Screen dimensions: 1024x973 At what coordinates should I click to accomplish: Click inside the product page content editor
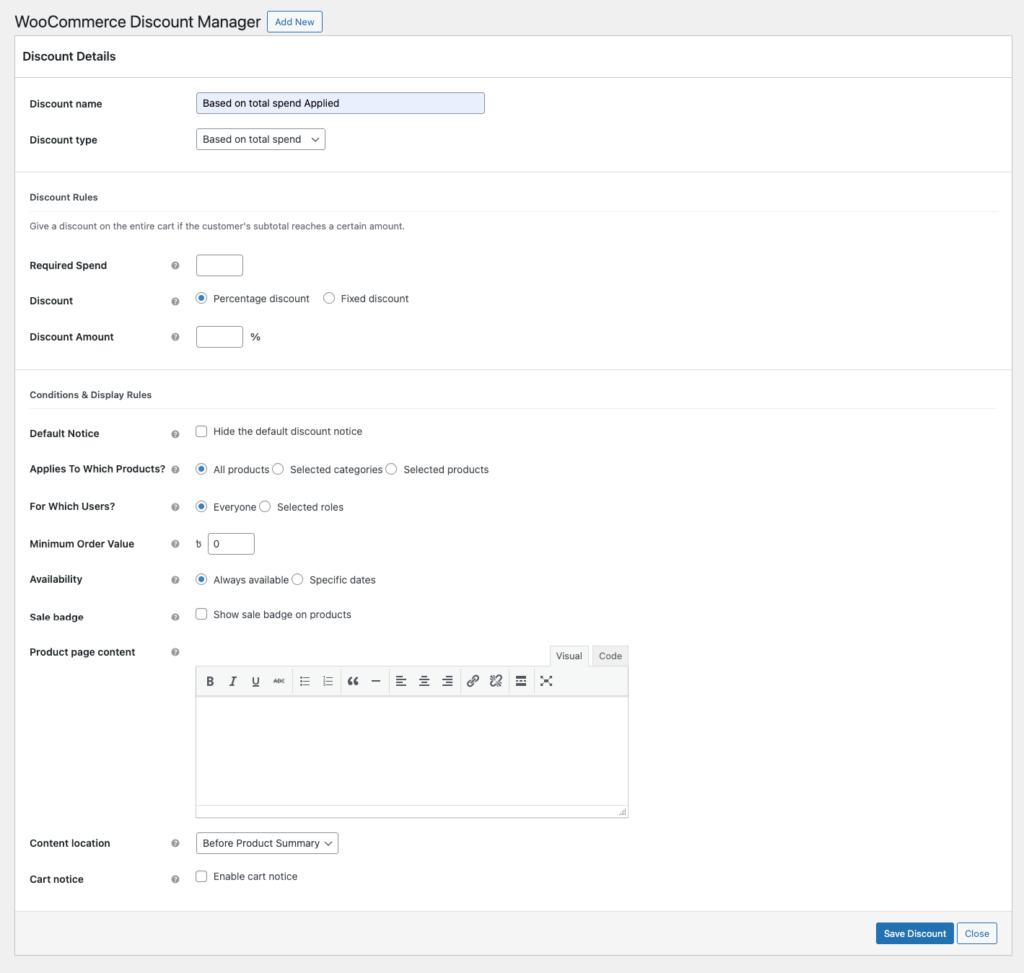412,751
